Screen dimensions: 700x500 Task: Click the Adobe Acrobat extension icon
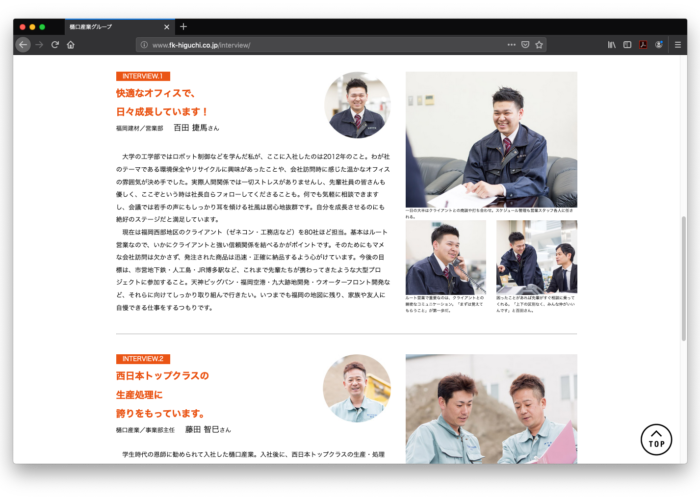click(x=644, y=45)
